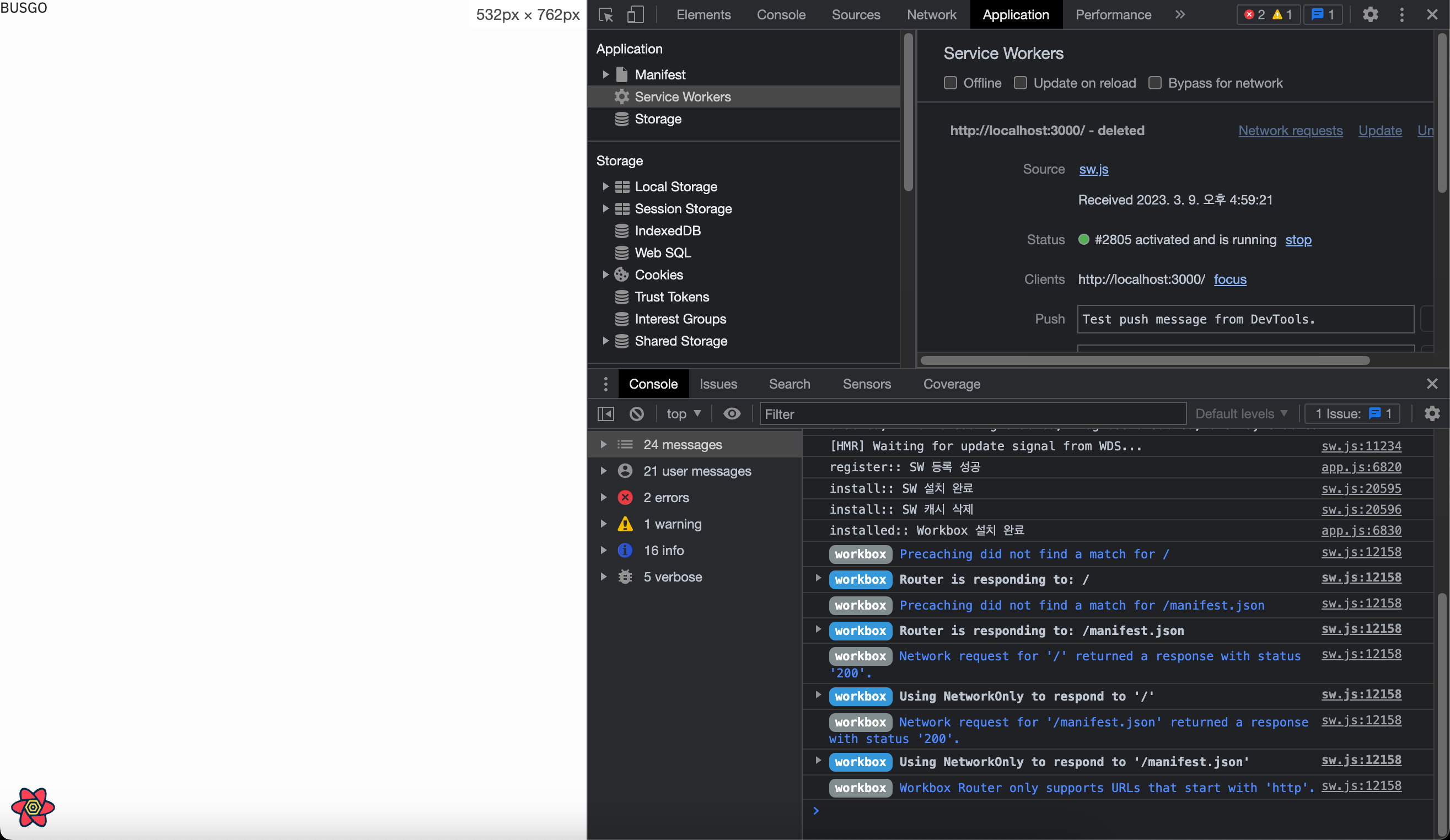Click the console Filter input field
This screenshot has width=1450, height=840.
coord(973,414)
